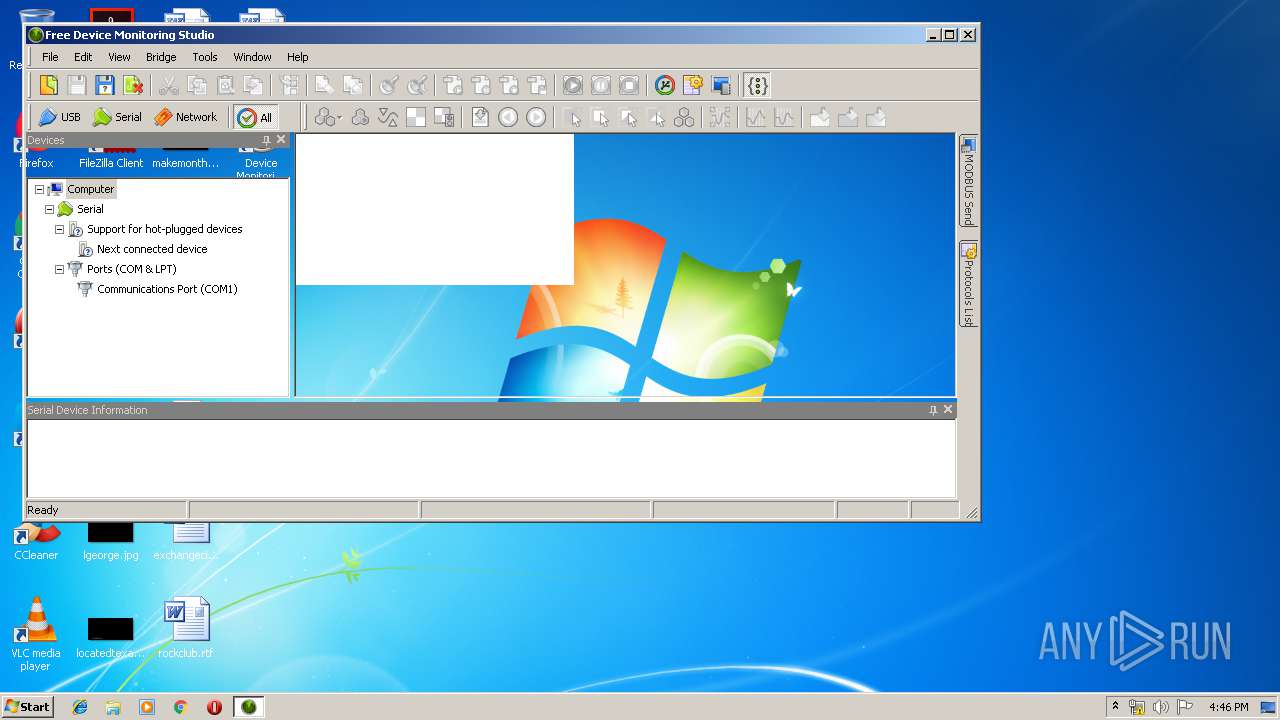Open Internet Explorer from taskbar
The image size is (1280, 720).
tap(80, 707)
